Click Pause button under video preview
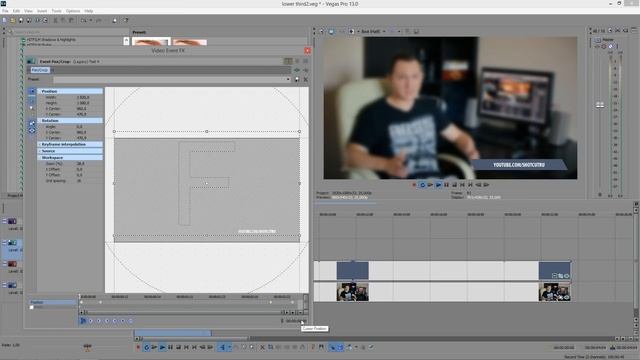The image size is (640, 360). pyautogui.click(x=446, y=185)
